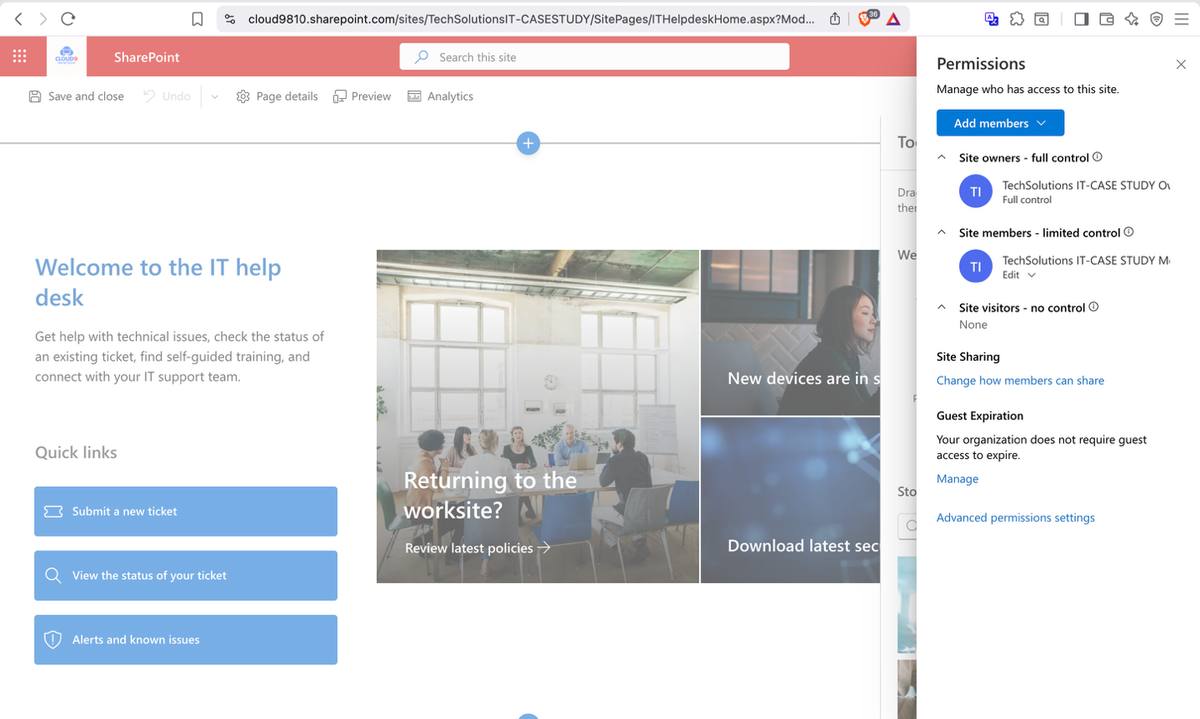Open the extensions puzzle icon
The width and height of the screenshot is (1200, 719).
click(x=1017, y=18)
